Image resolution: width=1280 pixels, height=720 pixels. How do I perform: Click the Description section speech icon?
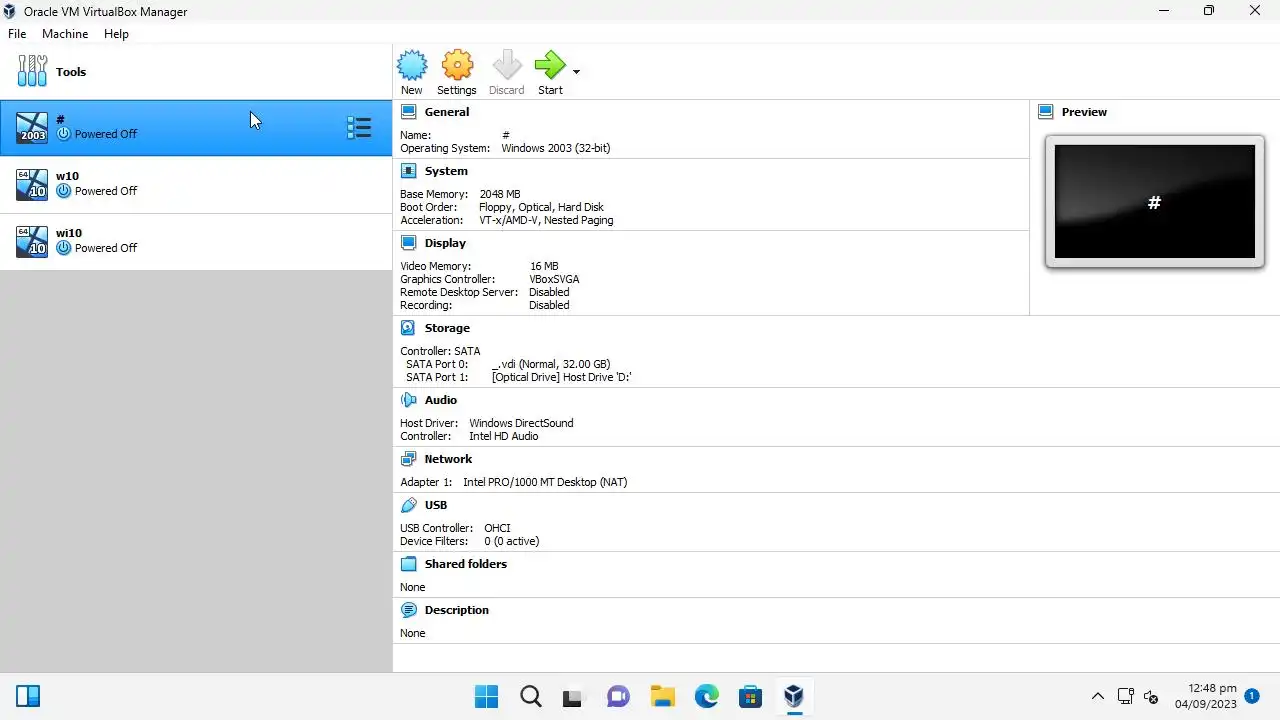click(408, 610)
